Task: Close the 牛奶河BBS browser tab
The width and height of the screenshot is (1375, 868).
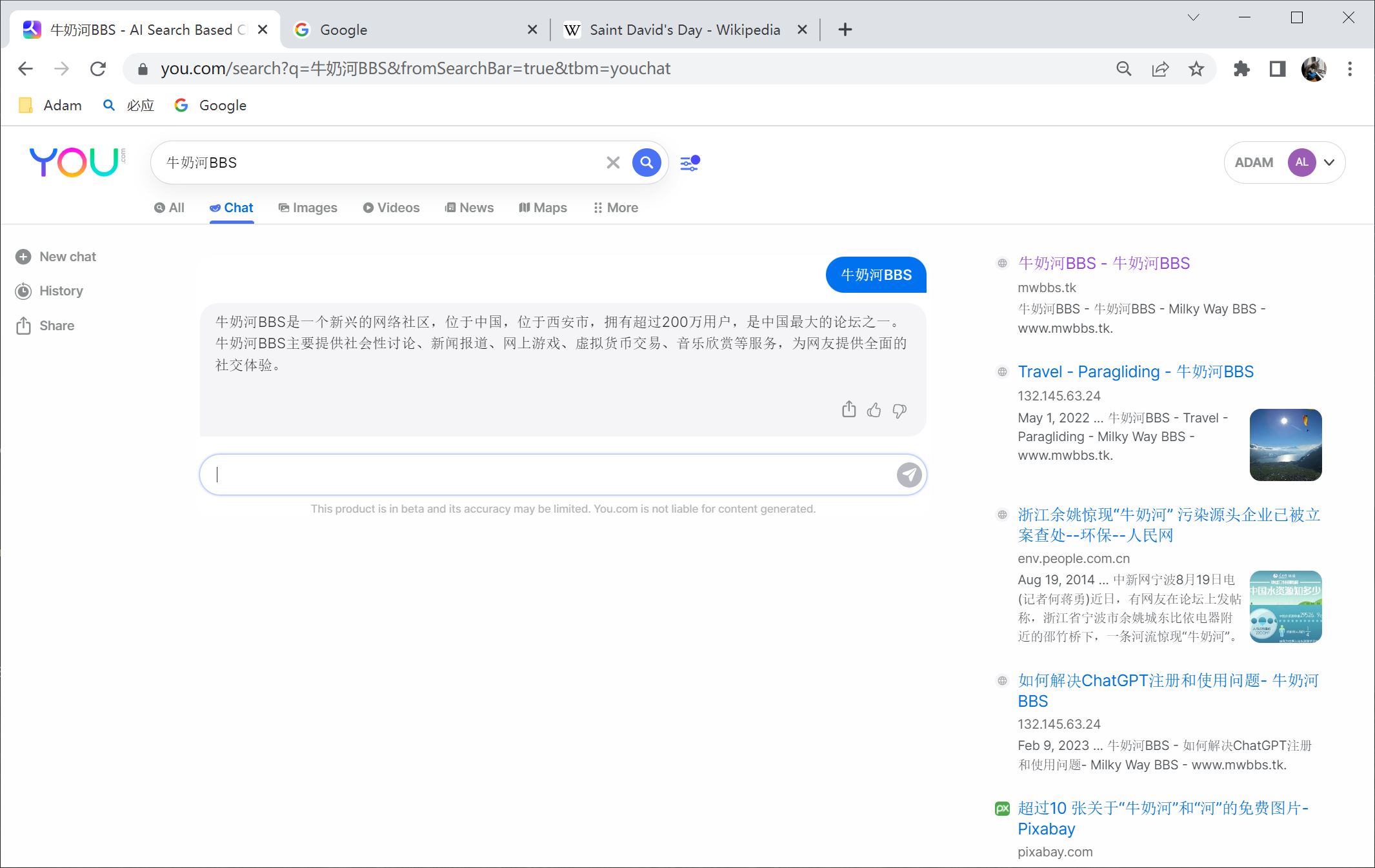Action: 263,30
